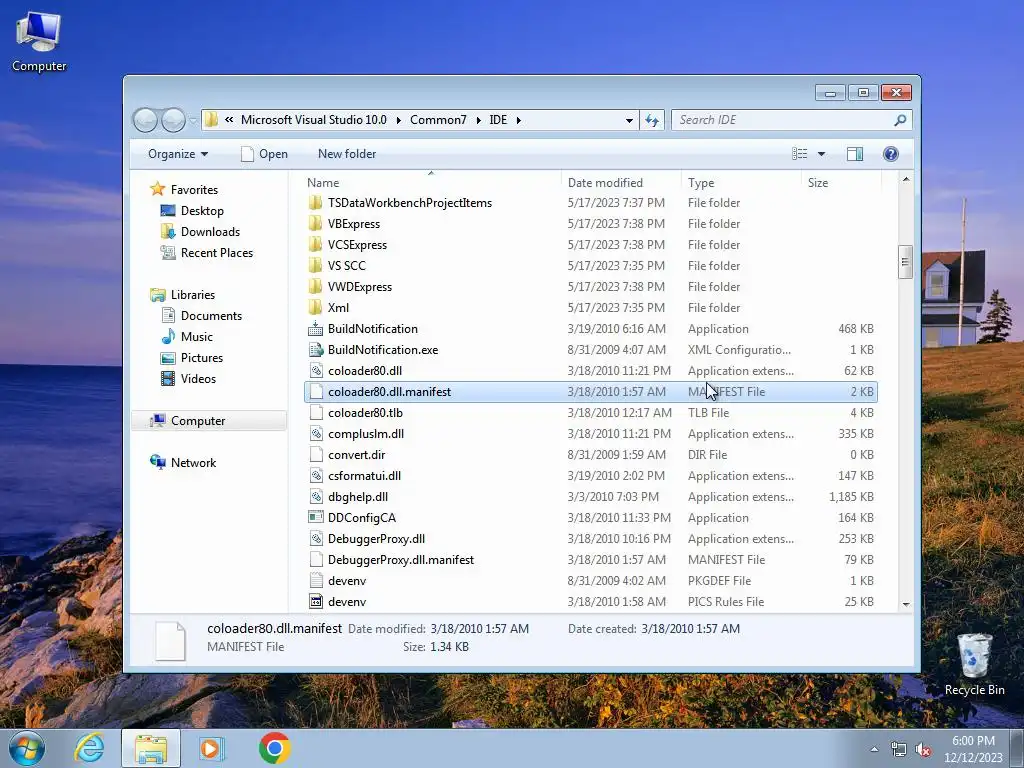
Task: Expand the address bar history dropdown
Action: [629, 120]
